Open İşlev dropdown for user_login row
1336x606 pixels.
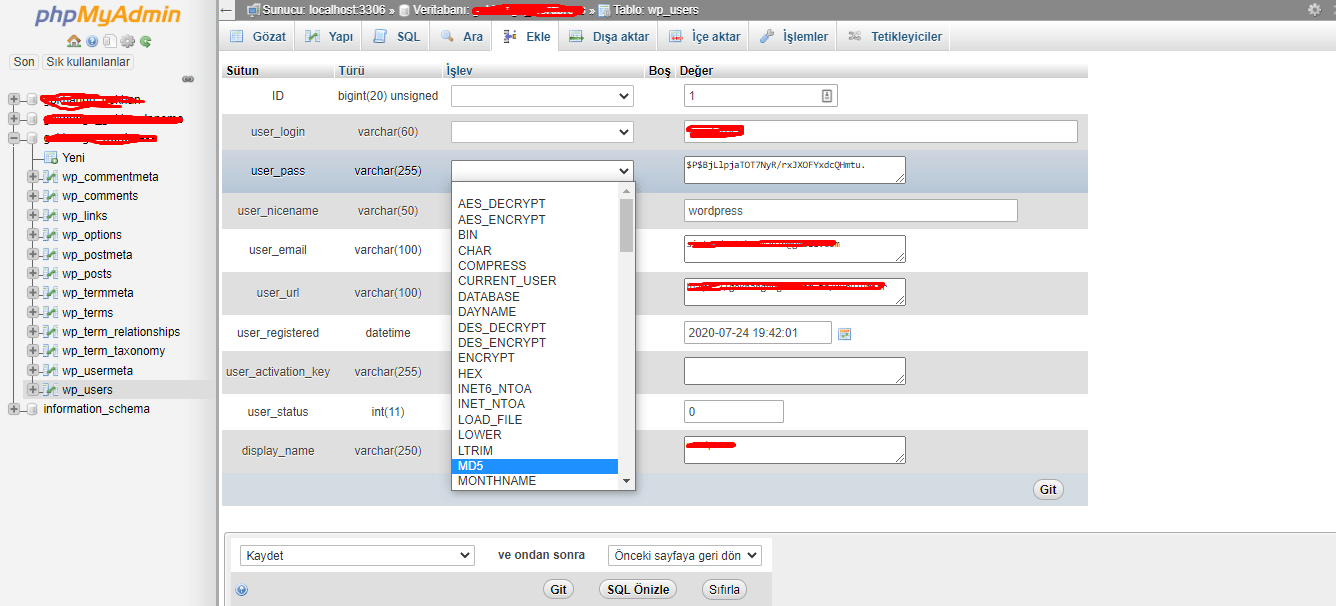click(x=542, y=132)
